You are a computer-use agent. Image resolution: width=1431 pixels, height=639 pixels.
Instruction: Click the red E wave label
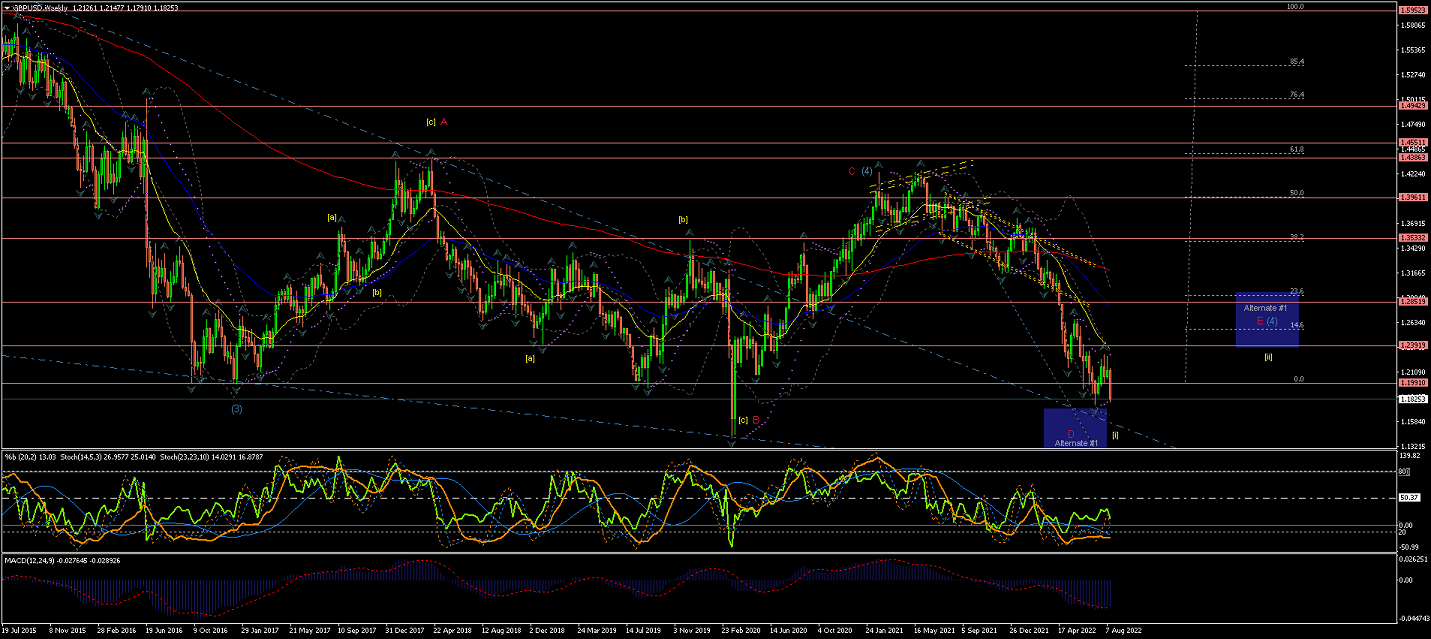point(1259,321)
